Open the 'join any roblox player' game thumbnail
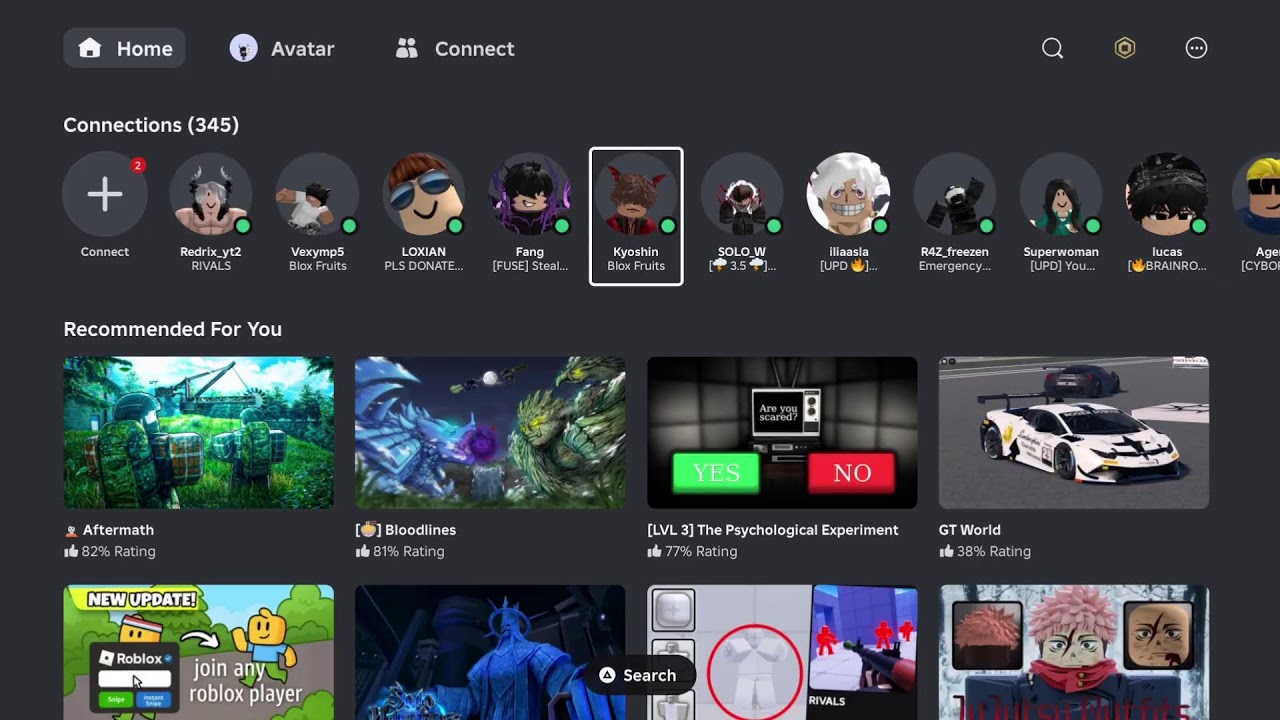Screen dimensions: 1280x720 199,652
